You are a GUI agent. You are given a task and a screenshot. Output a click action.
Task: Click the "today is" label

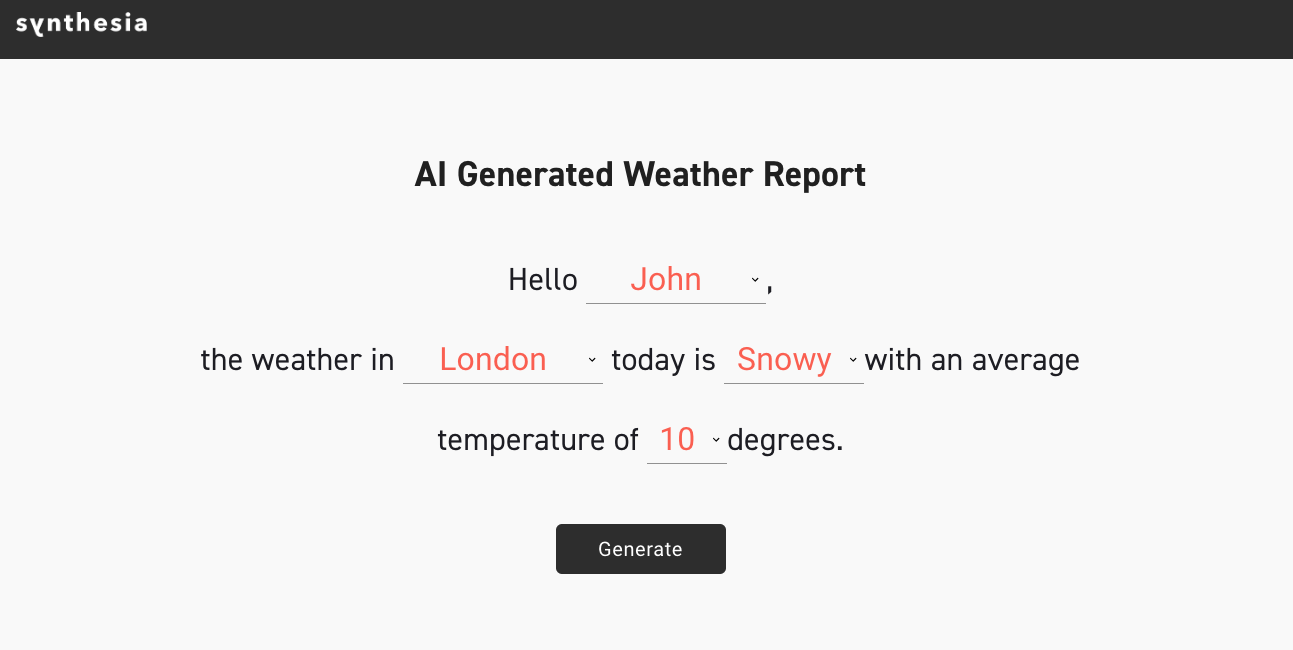pyautogui.click(x=663, y=360)
